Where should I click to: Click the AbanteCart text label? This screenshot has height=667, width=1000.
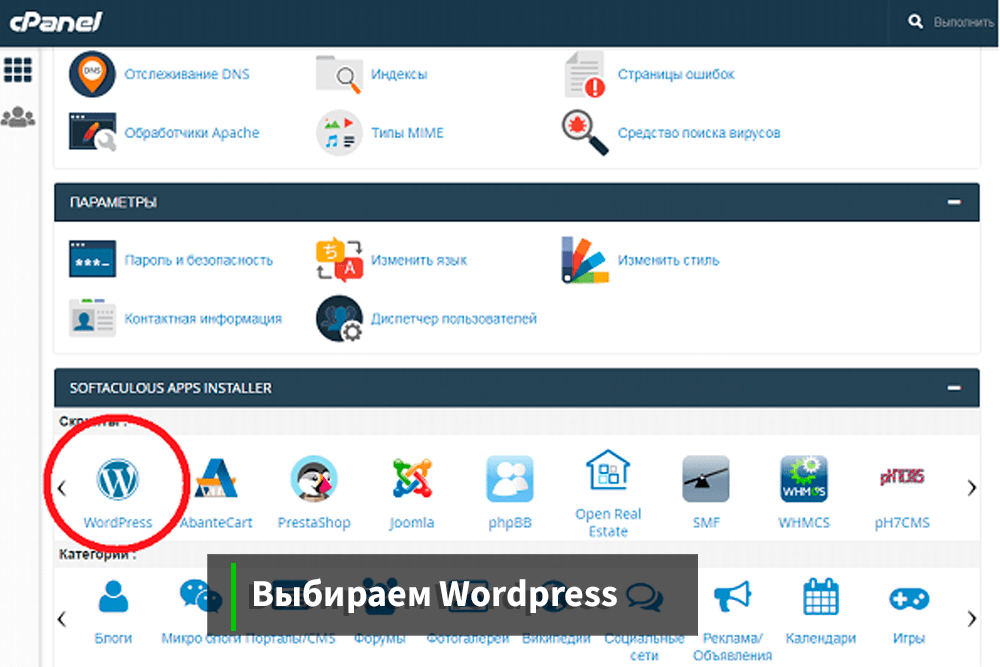(x=216, y=522)
